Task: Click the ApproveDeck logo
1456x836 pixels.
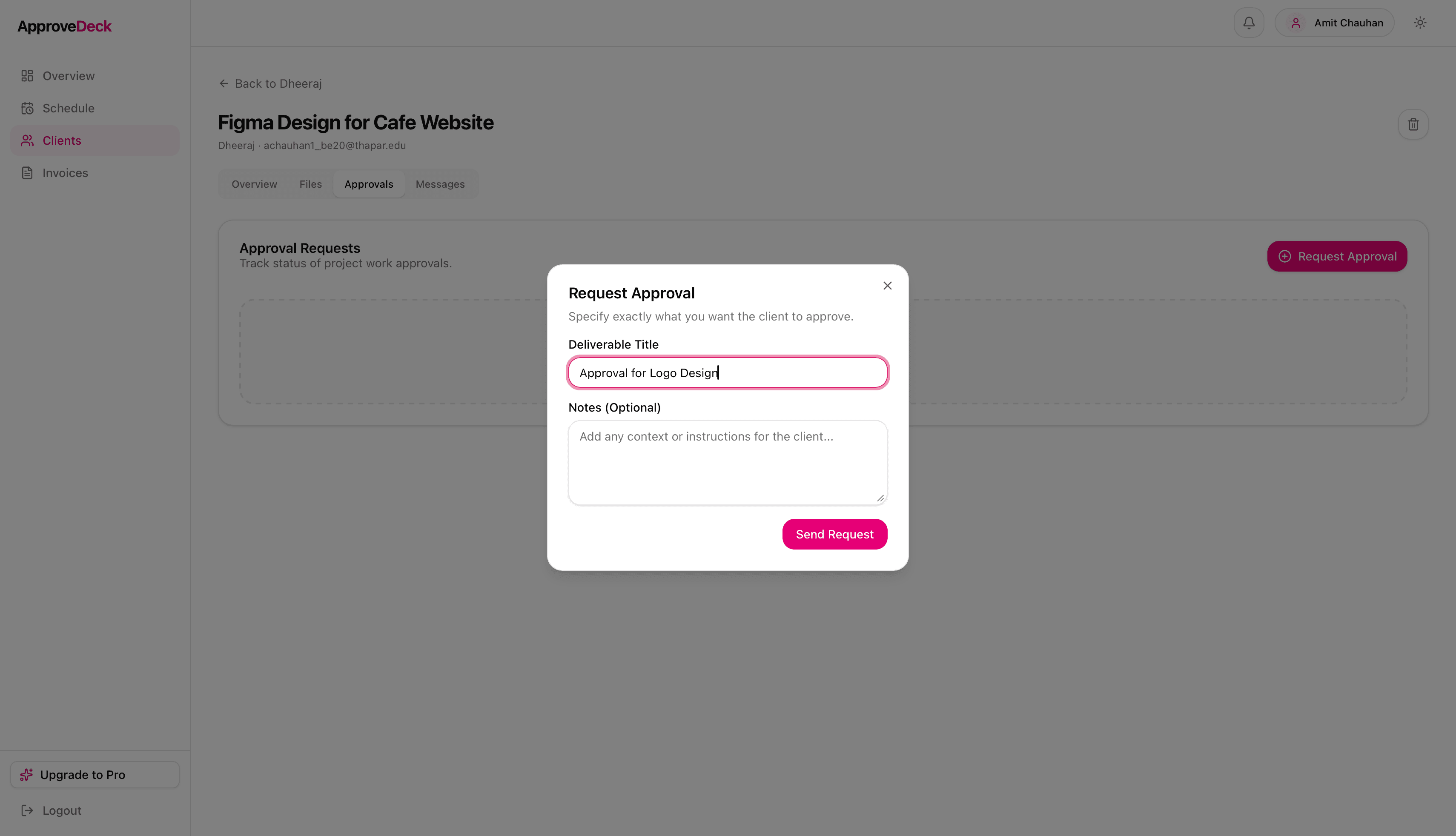Action: (x=64, y=26)
